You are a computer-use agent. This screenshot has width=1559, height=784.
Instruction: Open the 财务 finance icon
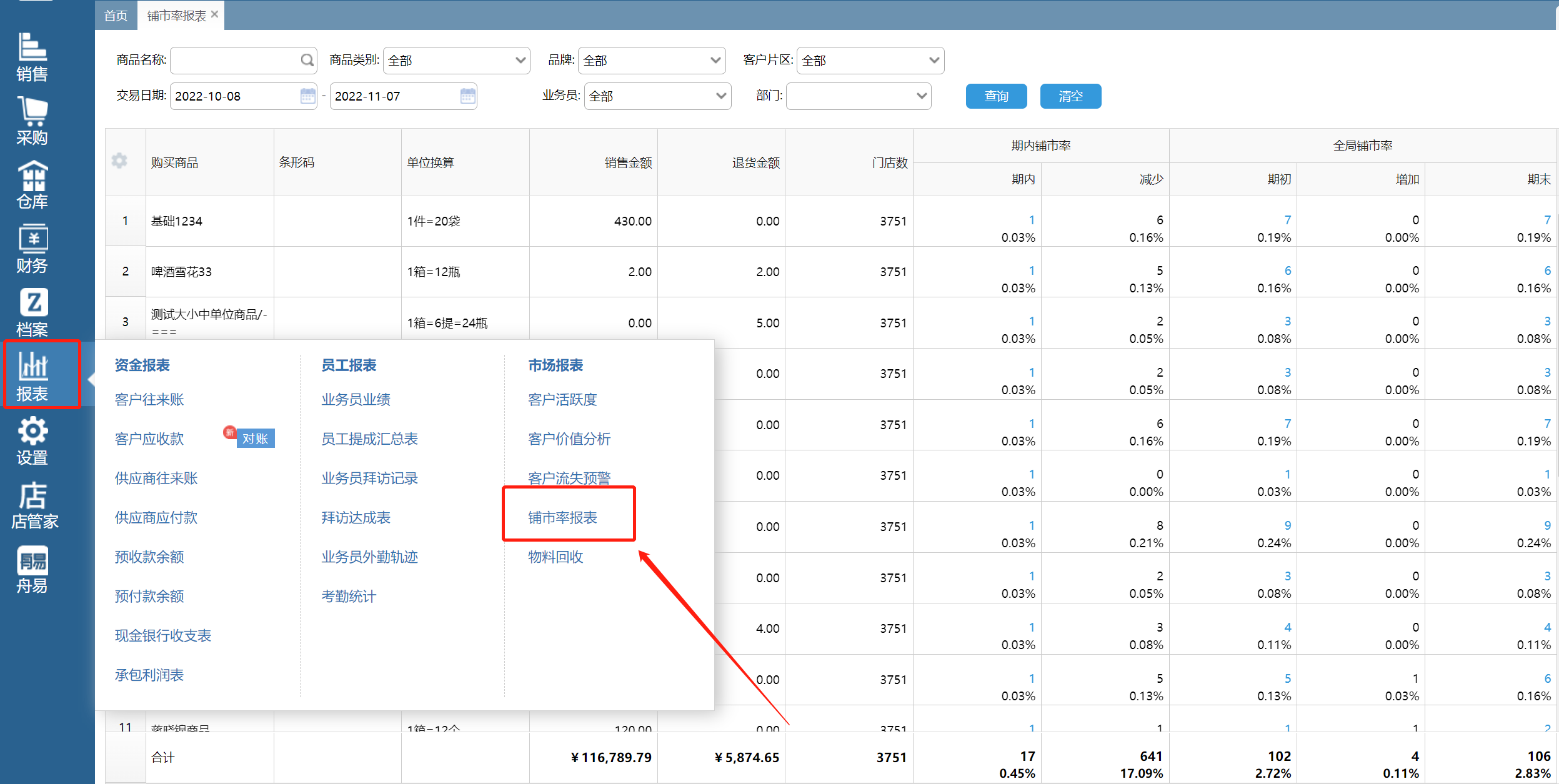click(32, 249)
